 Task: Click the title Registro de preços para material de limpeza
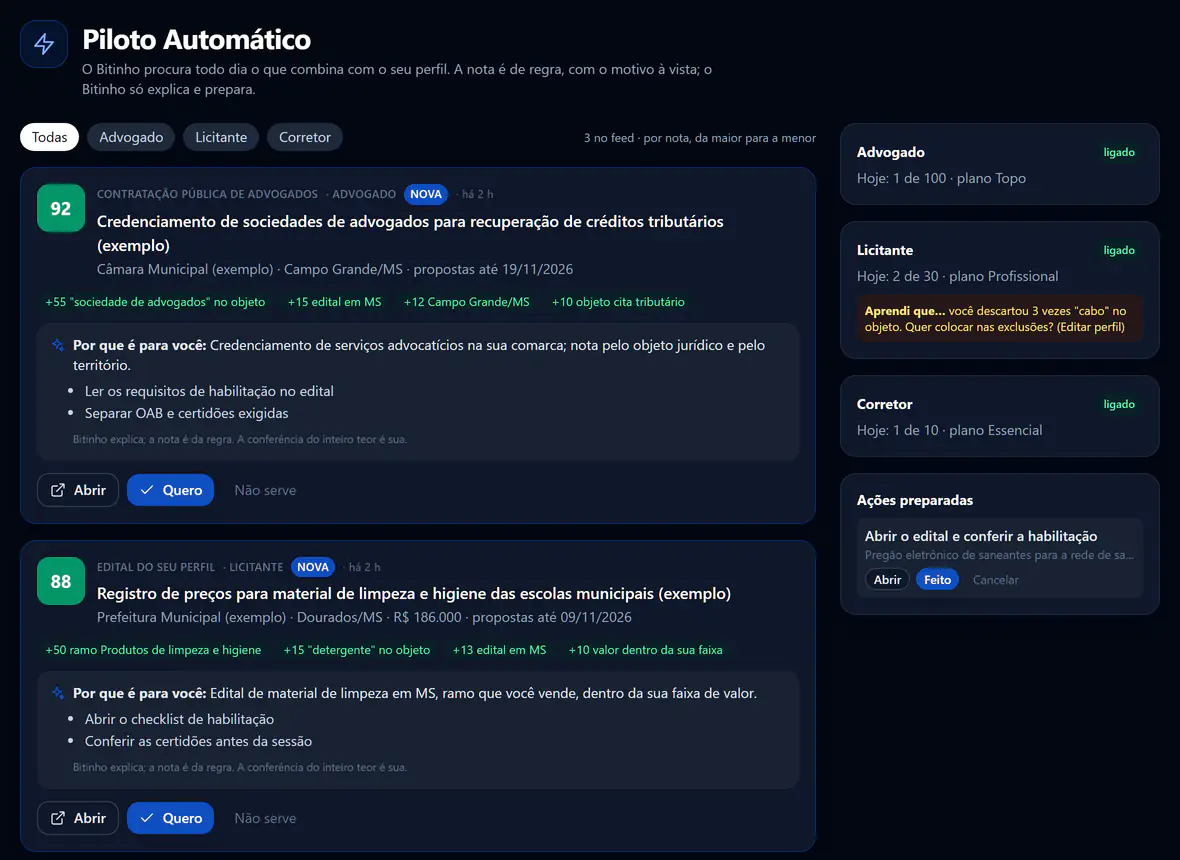(414, 594)
